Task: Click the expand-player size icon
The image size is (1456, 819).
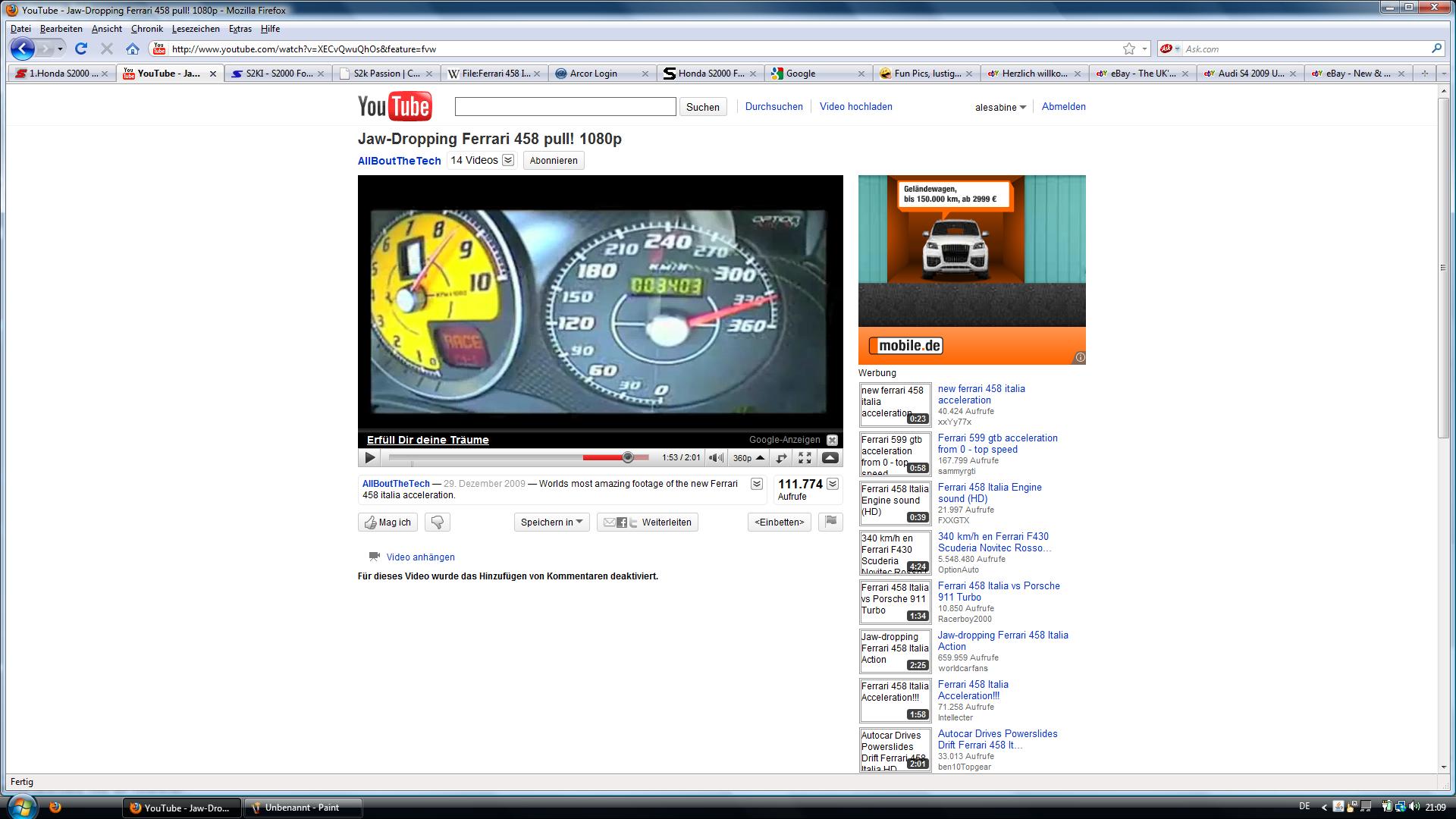Action: tap(781, 458)
